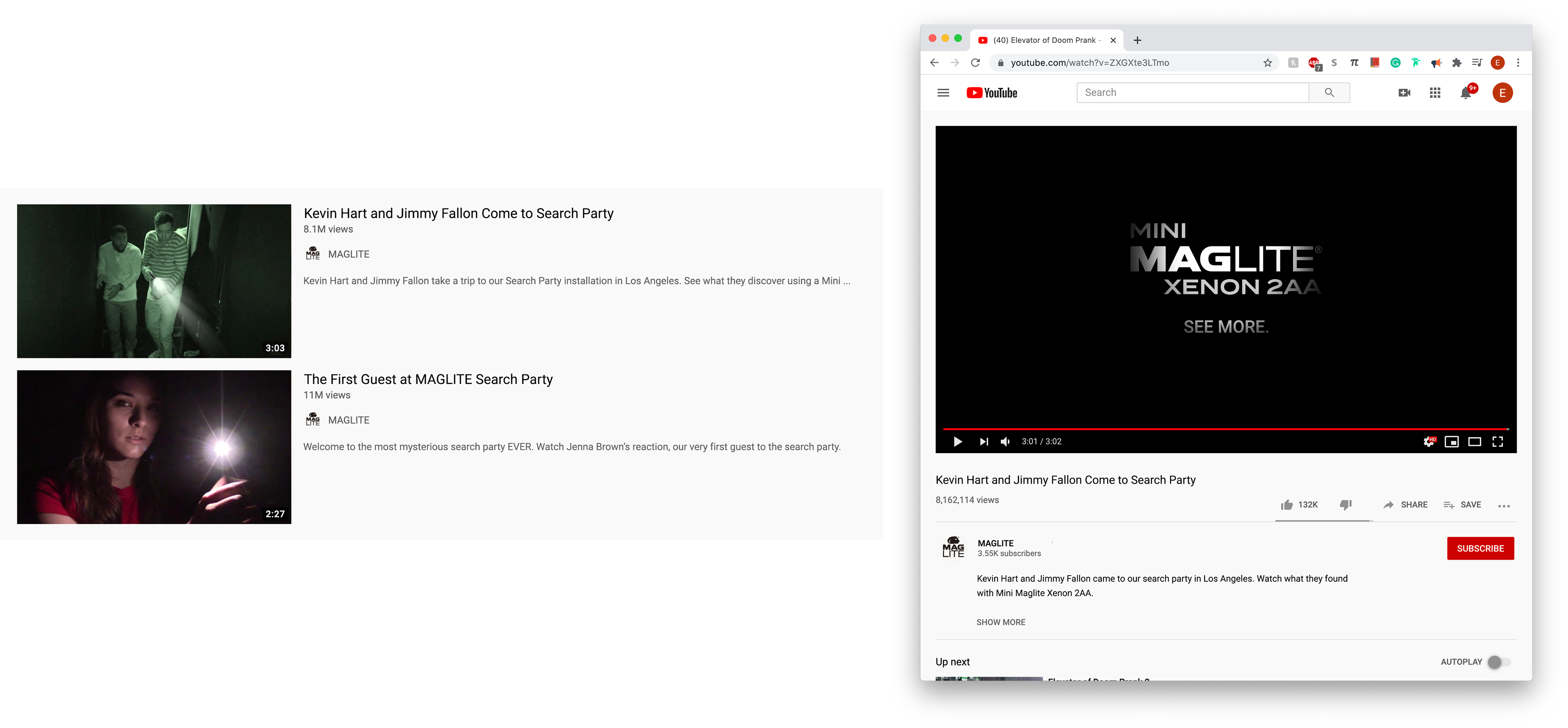
Task: Click SAVE to add to playlist
Action: pos(1462,505)
